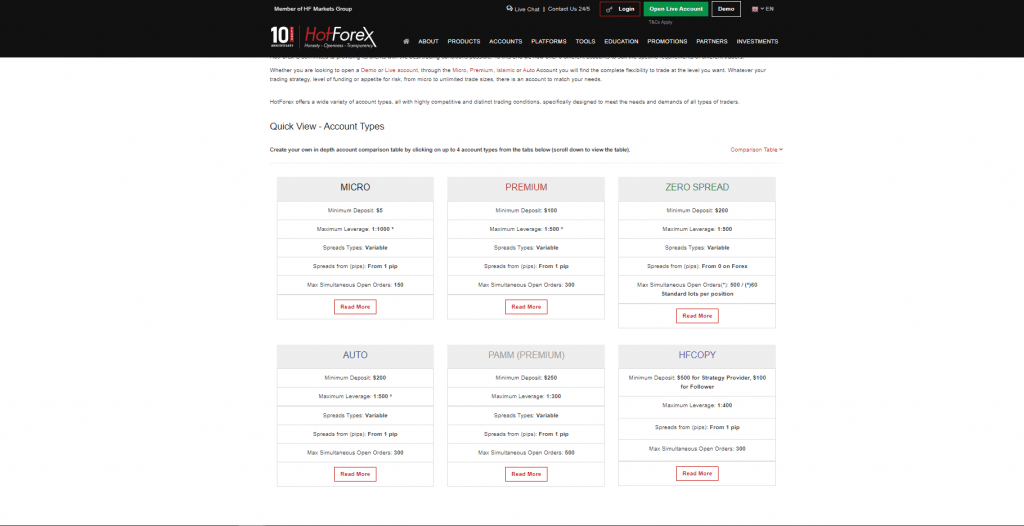Click the language flag icon
The image size is (1024, 526).
click(x=755, y=9)
